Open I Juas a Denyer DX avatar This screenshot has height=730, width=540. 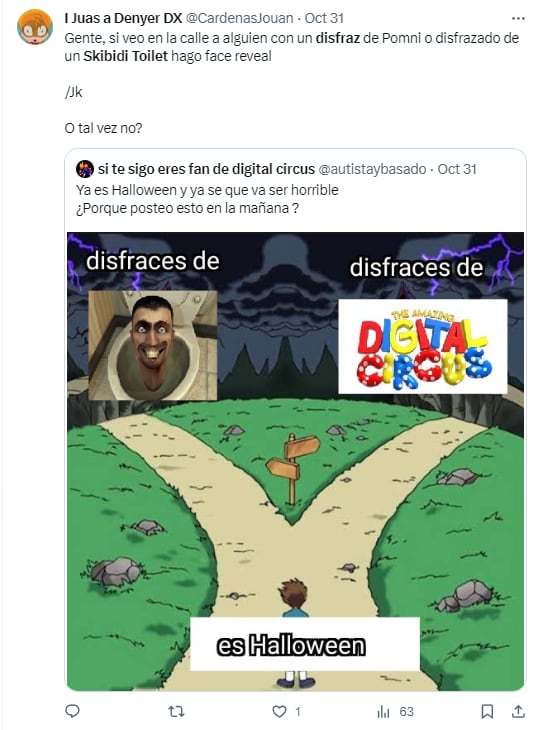pyautogui.click(x=35, y=27)
